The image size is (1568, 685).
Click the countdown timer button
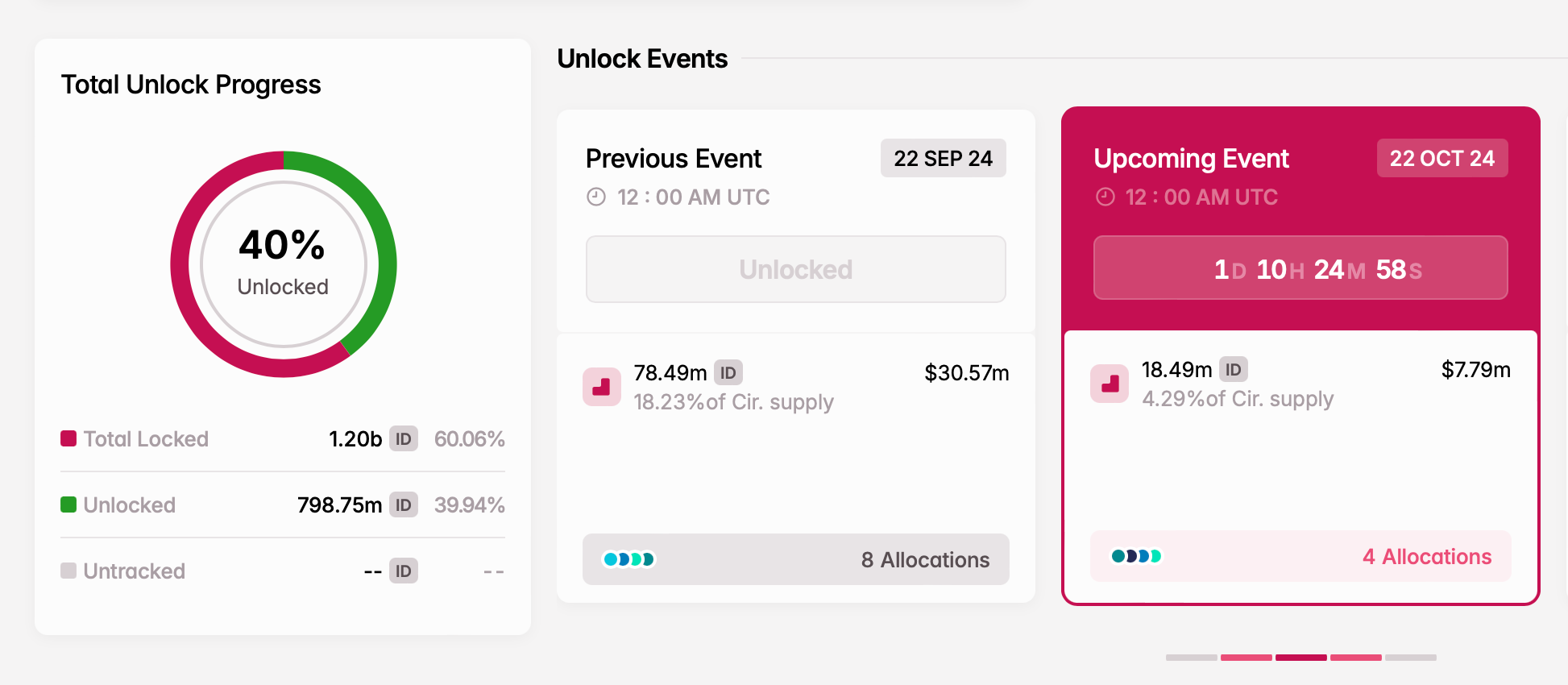point(1300,268)
